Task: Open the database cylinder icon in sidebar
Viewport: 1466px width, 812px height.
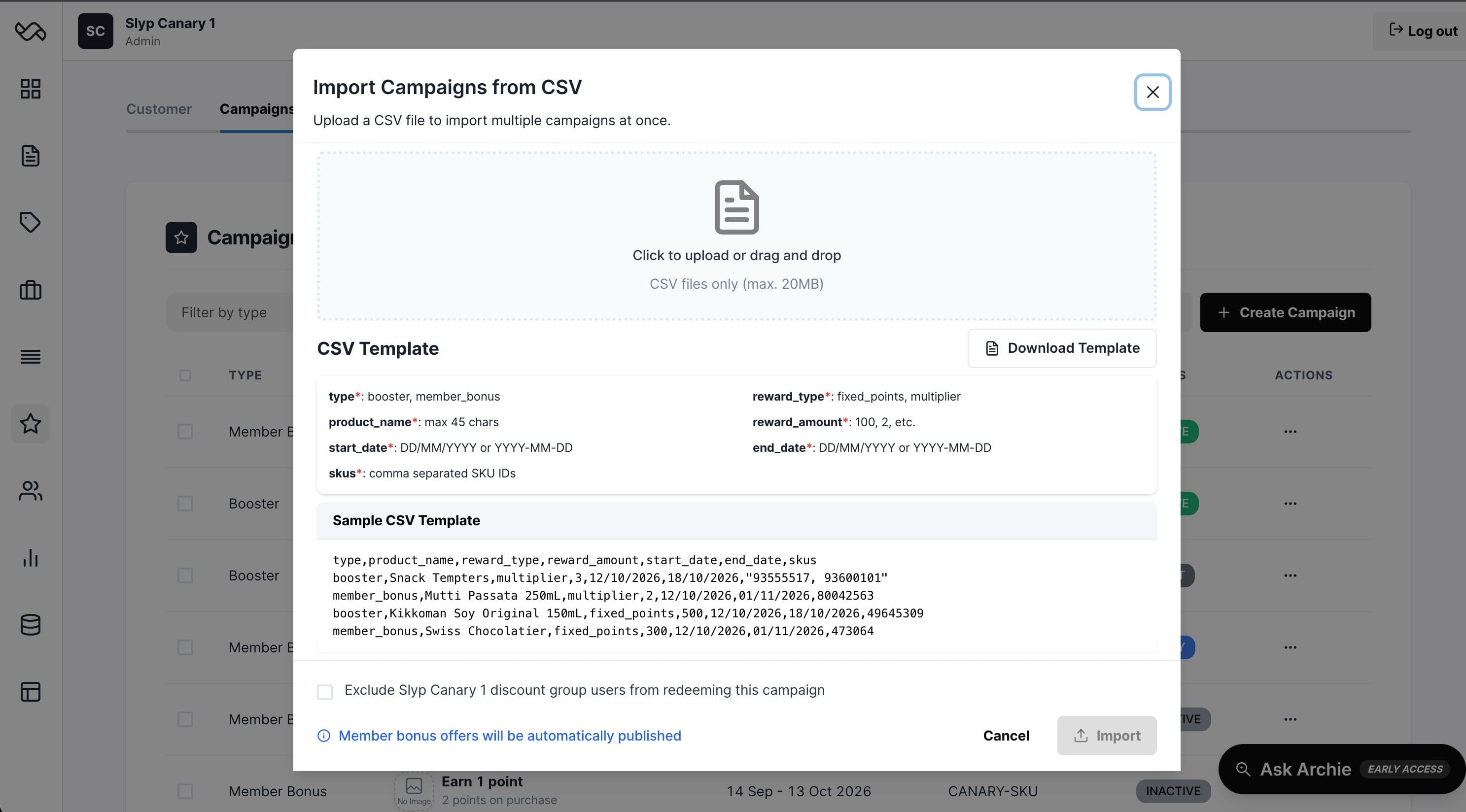Action: (x=30, y=625)
